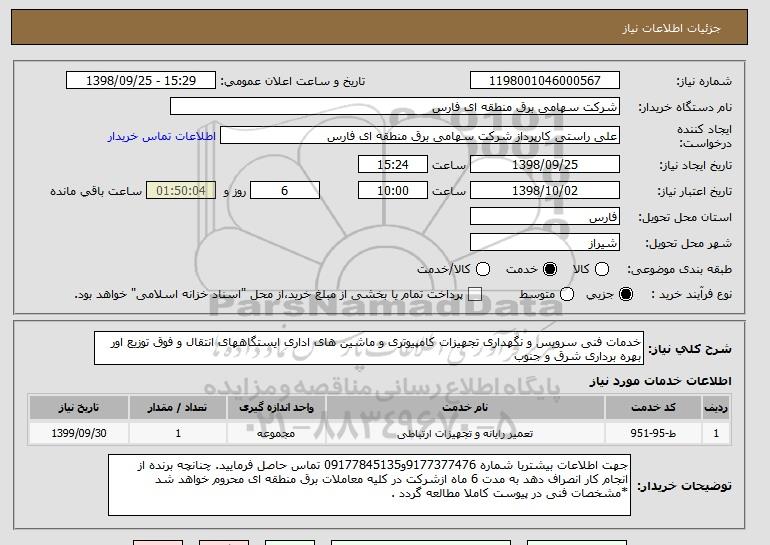This screenshot has height=545, width=770.
Task: Click the general need description text box
Action: pos(369,349)
